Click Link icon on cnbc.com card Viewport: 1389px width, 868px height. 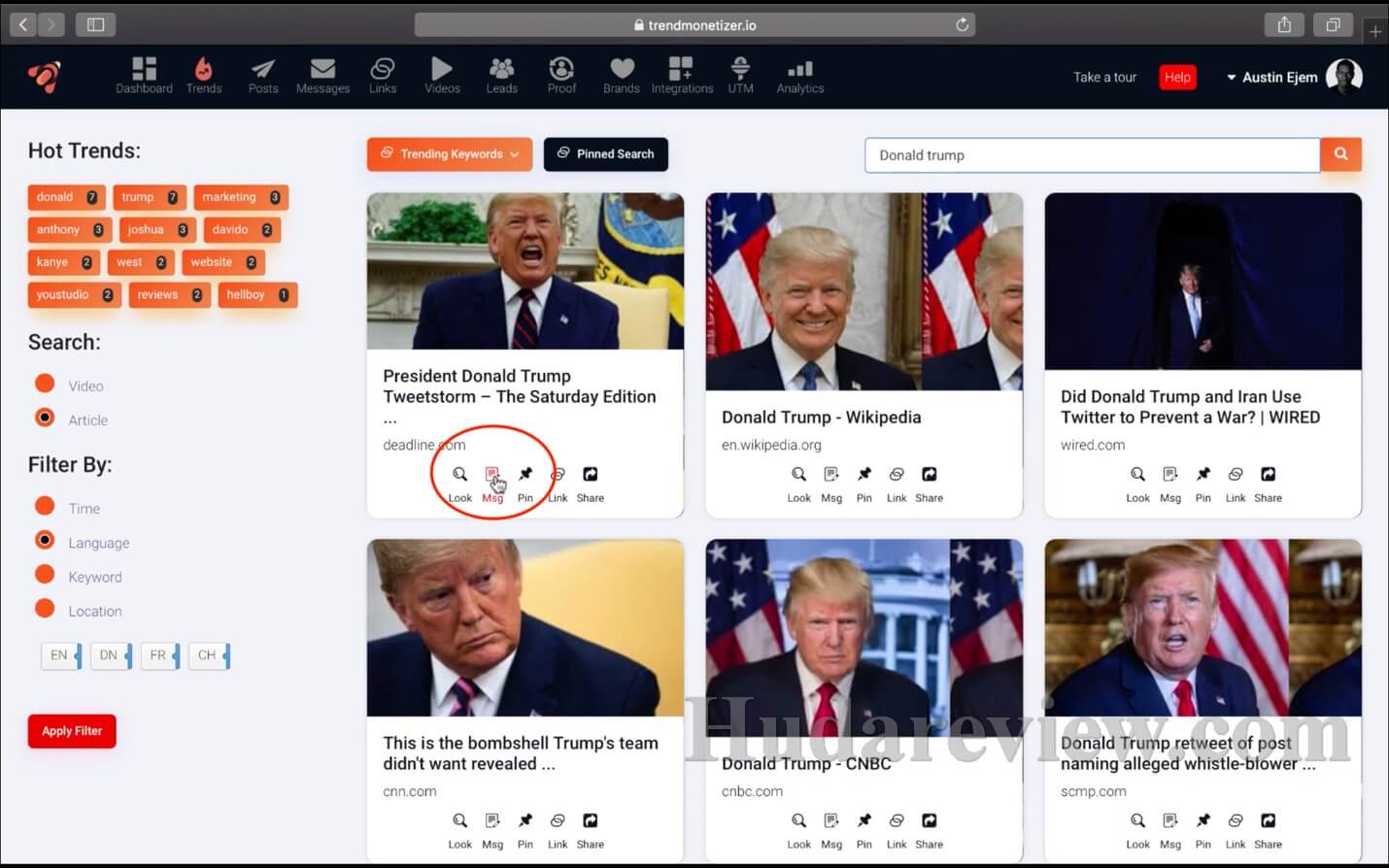pos(897,821)
